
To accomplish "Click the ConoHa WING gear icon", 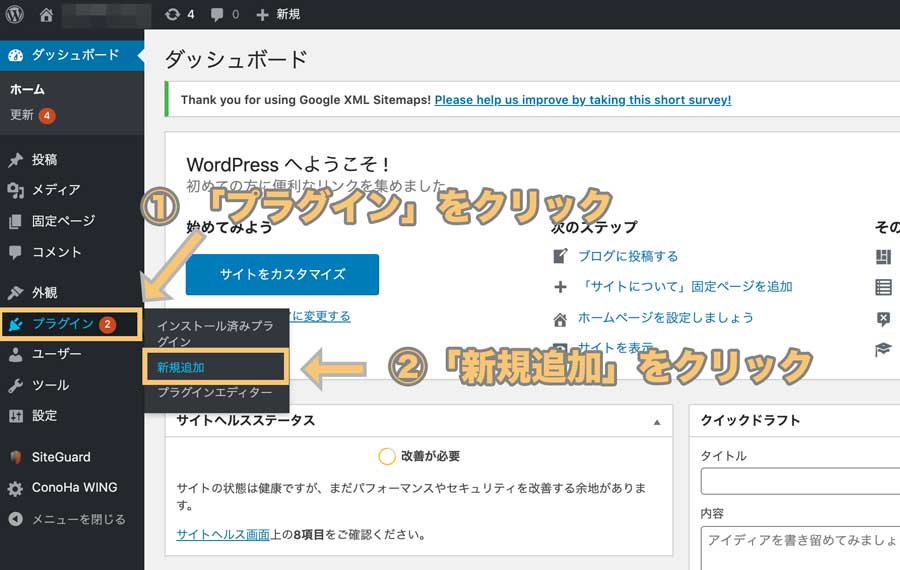I will 15,488.
